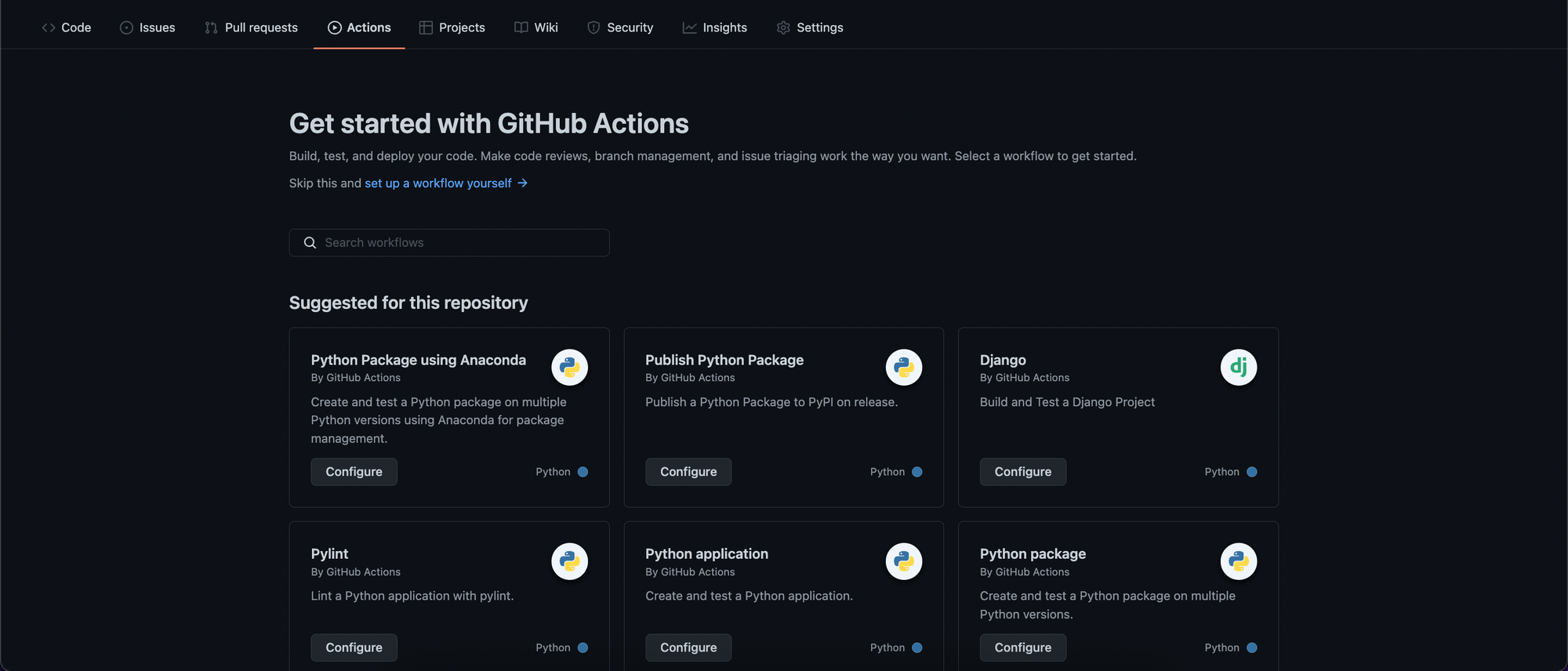Image resolution: width=1568 pixels, height=671 pixels.
Task: Click 'Suggested for this repository' heading
Action: [408, 303]
